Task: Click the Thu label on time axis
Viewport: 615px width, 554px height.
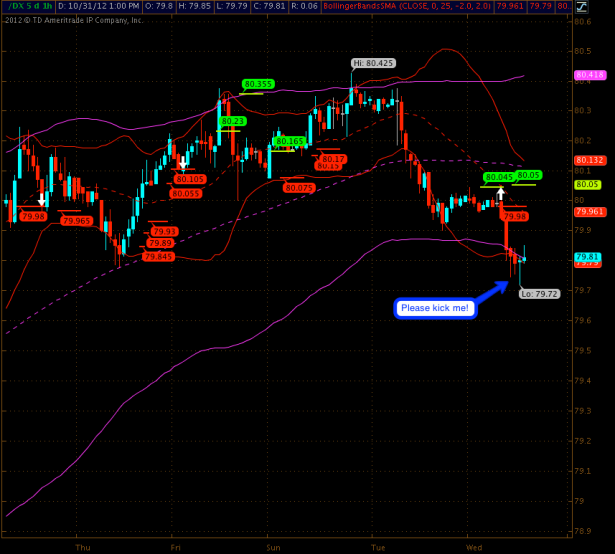Action: [x=82, y=547]
